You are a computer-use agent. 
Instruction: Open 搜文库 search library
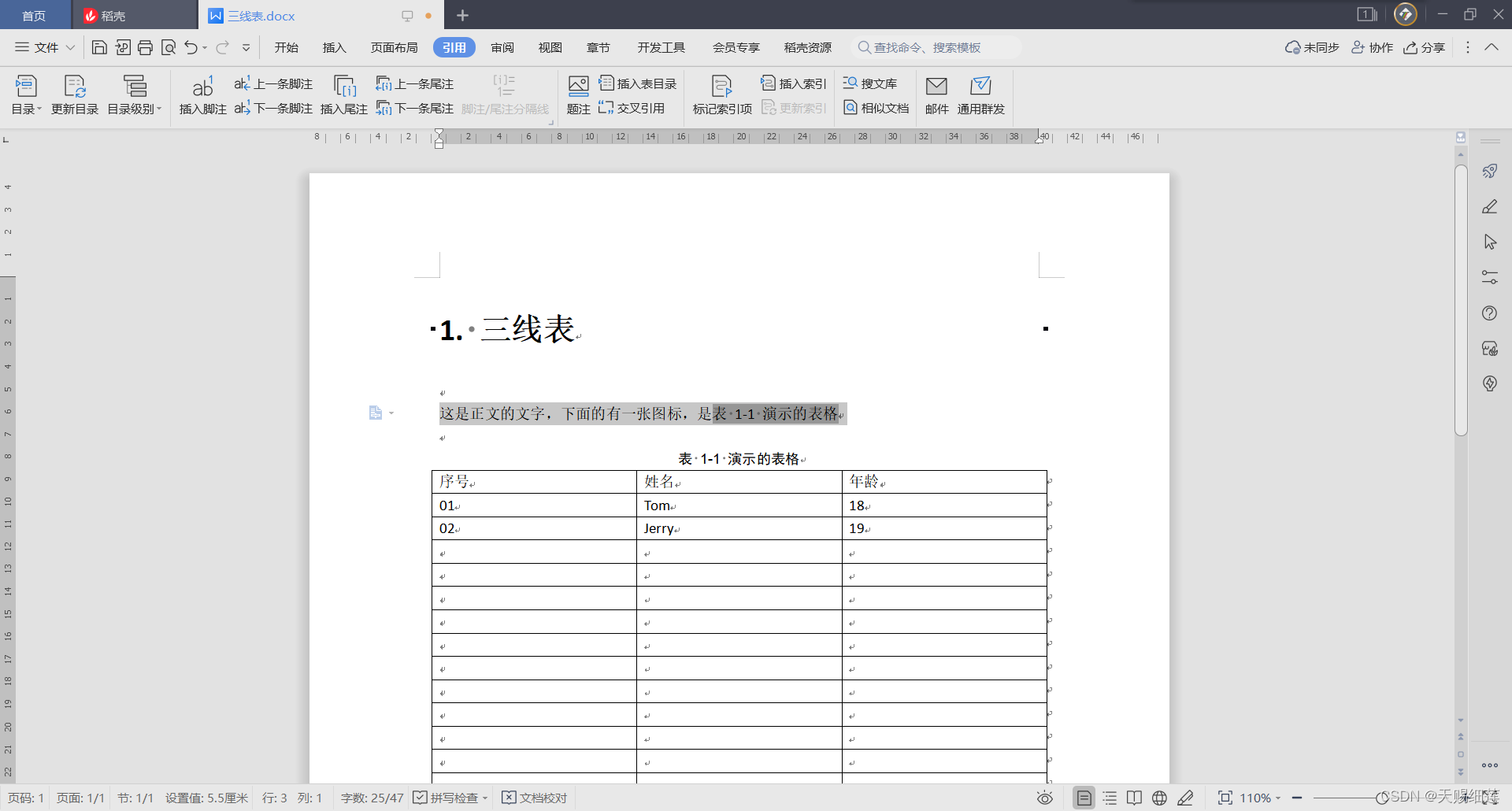(870, 83)
